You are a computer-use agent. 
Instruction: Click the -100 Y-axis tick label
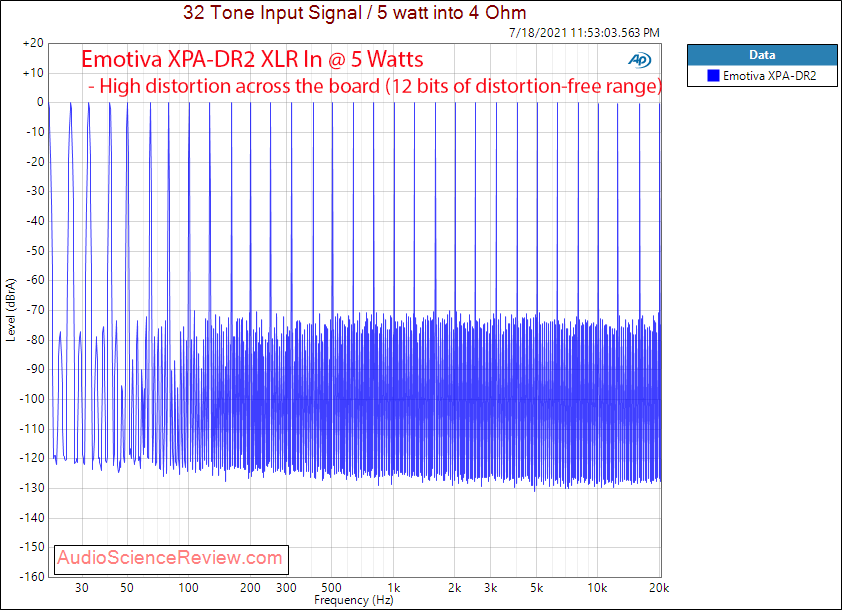coord(32,399)
